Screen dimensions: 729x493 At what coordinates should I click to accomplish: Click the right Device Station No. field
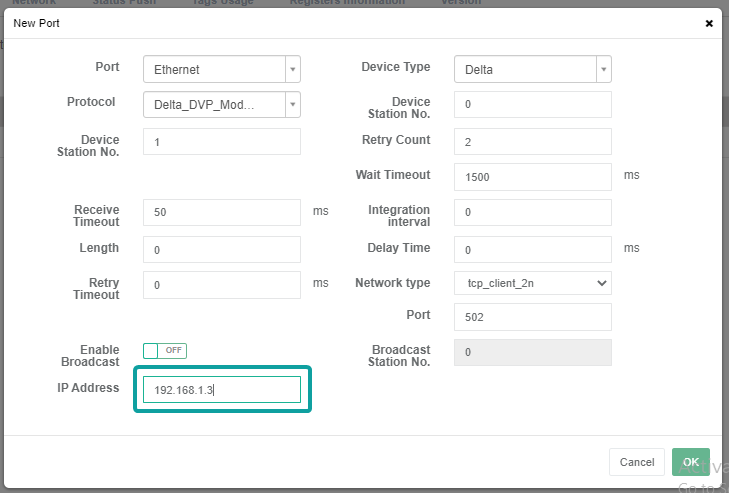point(532,104)
